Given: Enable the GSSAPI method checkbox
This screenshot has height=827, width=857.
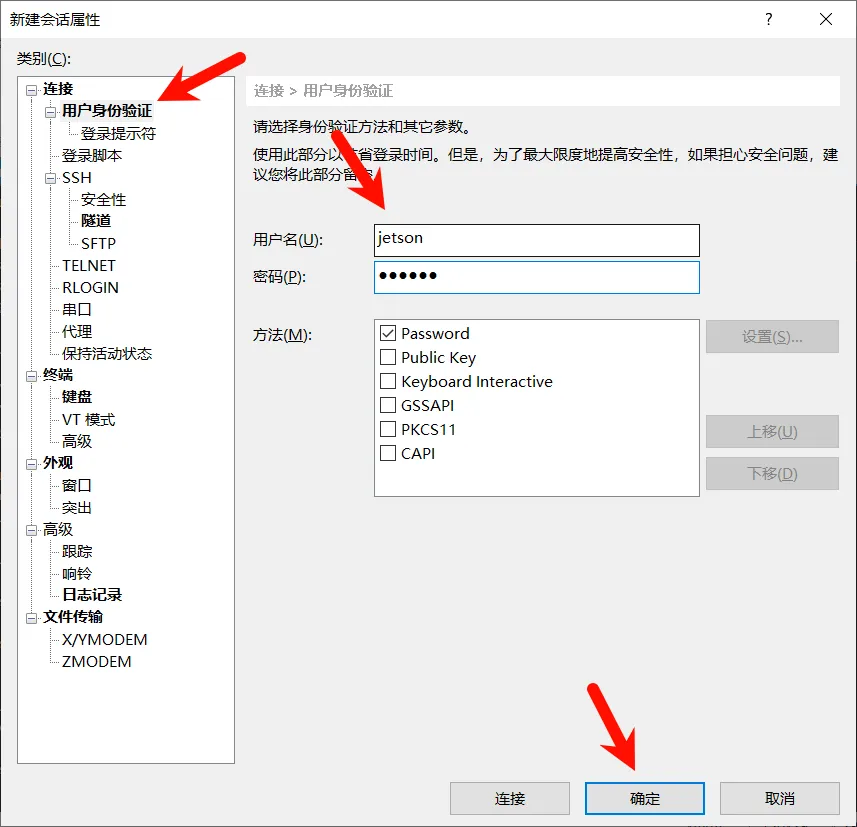Looking at the screenshot, I should (388, 405).
